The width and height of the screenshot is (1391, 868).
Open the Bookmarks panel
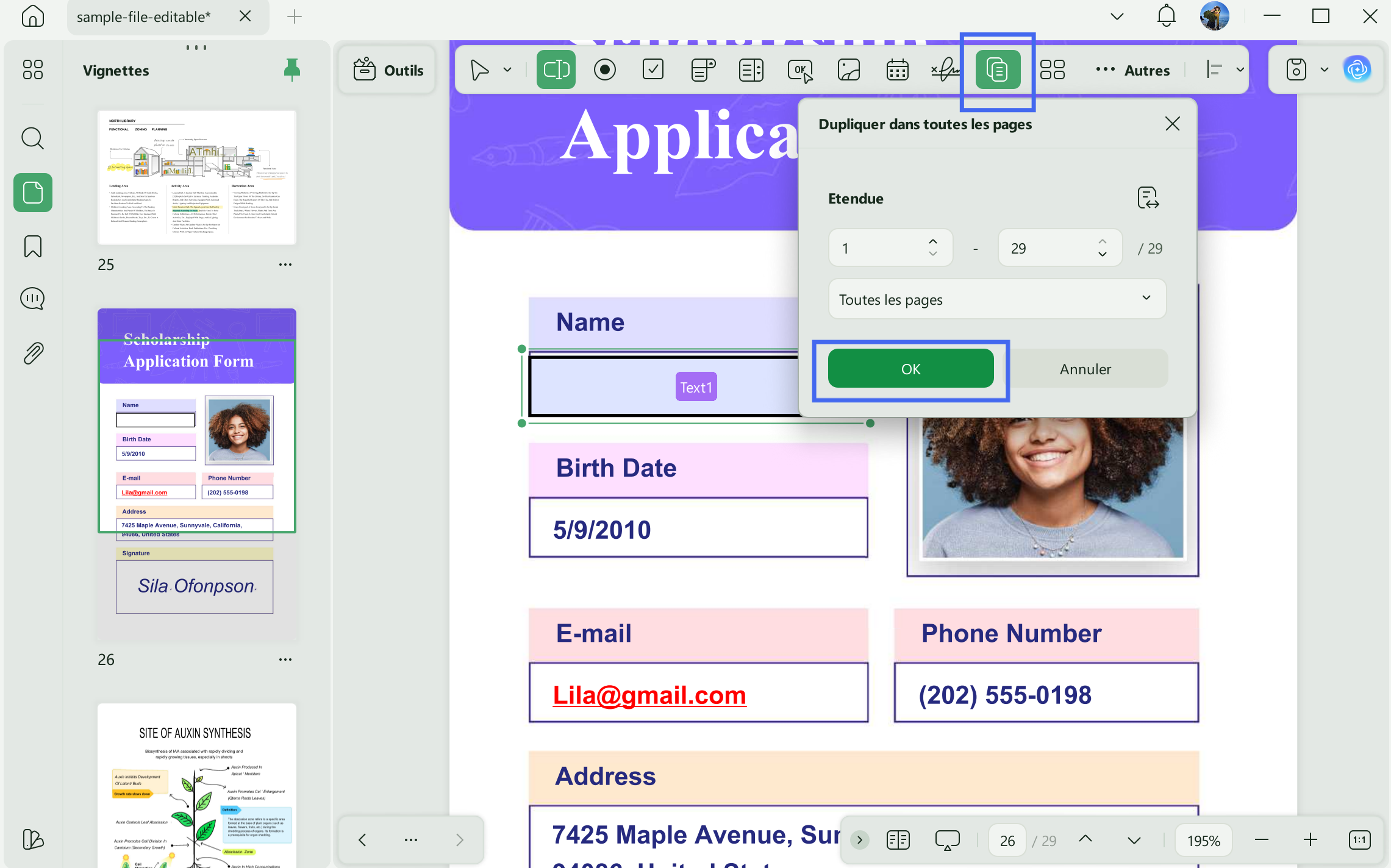pos(33,247)
